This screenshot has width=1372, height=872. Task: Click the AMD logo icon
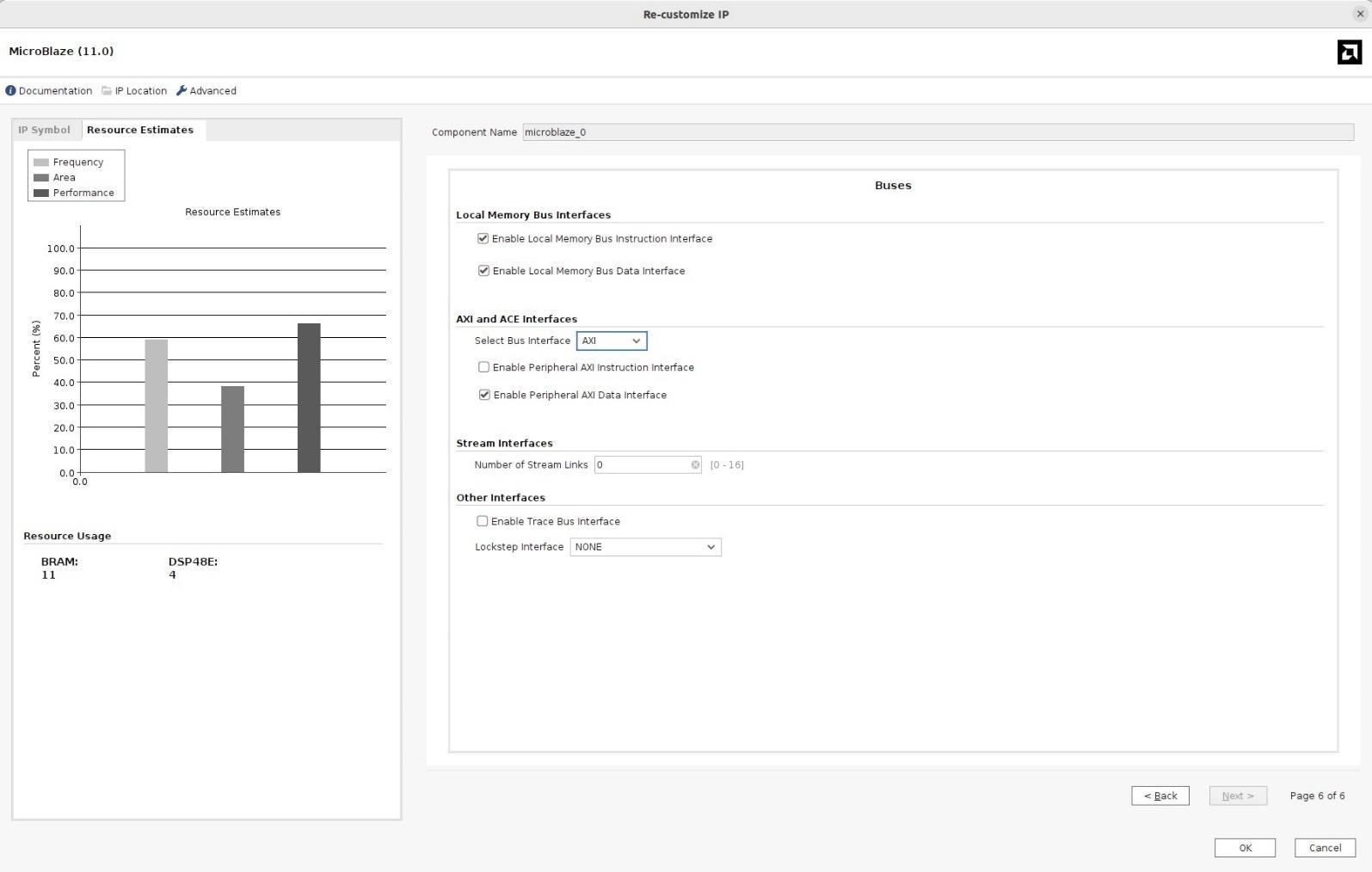tap(1349, 52)
